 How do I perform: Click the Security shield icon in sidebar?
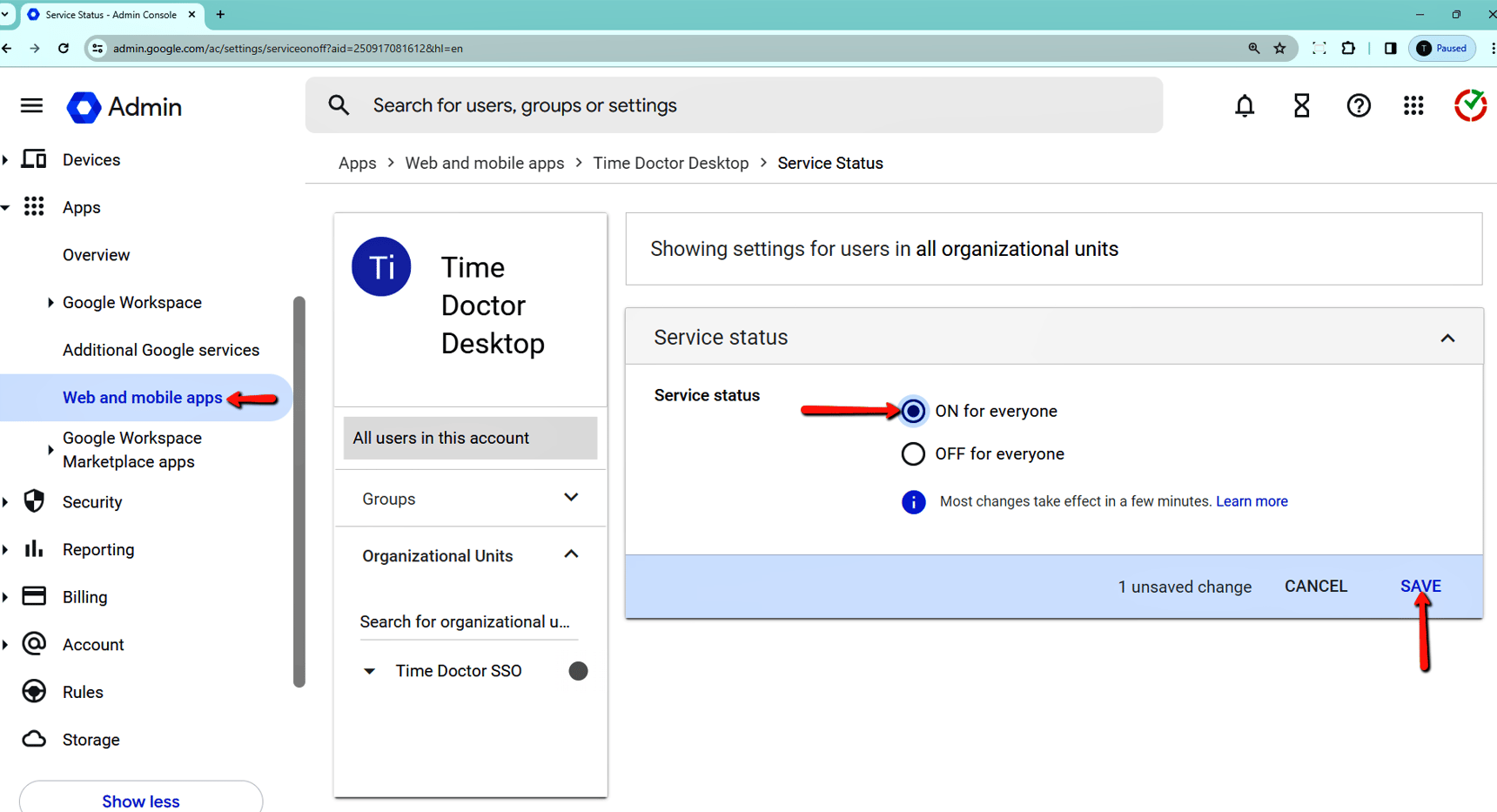34,501
